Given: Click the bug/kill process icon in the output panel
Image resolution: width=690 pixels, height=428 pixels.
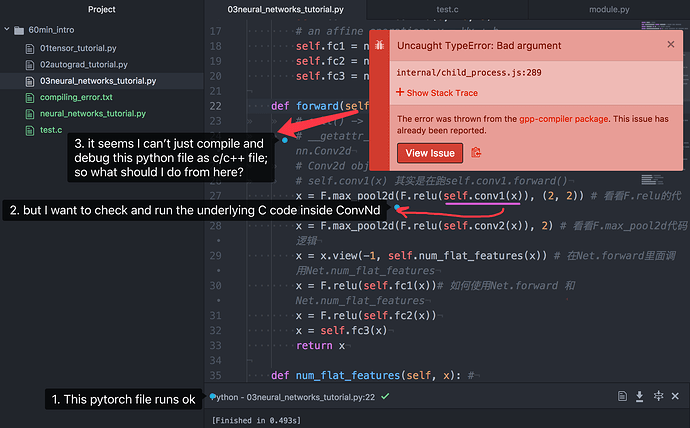Looking at the screenshot, I should [658, 397].
